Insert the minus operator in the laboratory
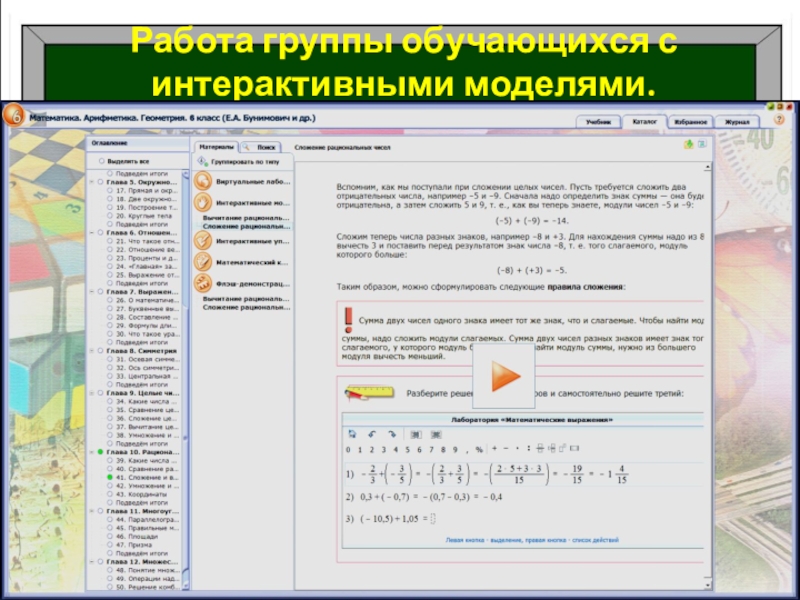The image size is (800, 600). 506,448
